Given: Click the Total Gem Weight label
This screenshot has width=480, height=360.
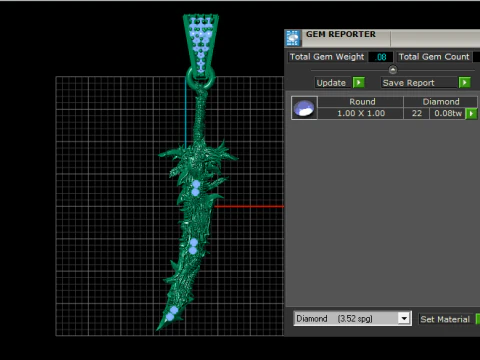Looking at the screenshot, I should 327,57.
